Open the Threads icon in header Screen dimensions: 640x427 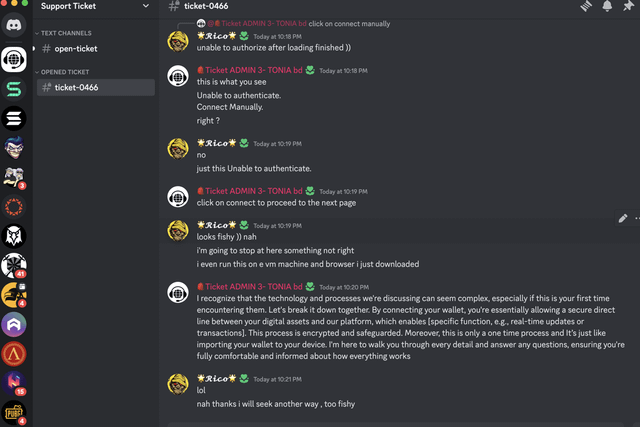586,6
